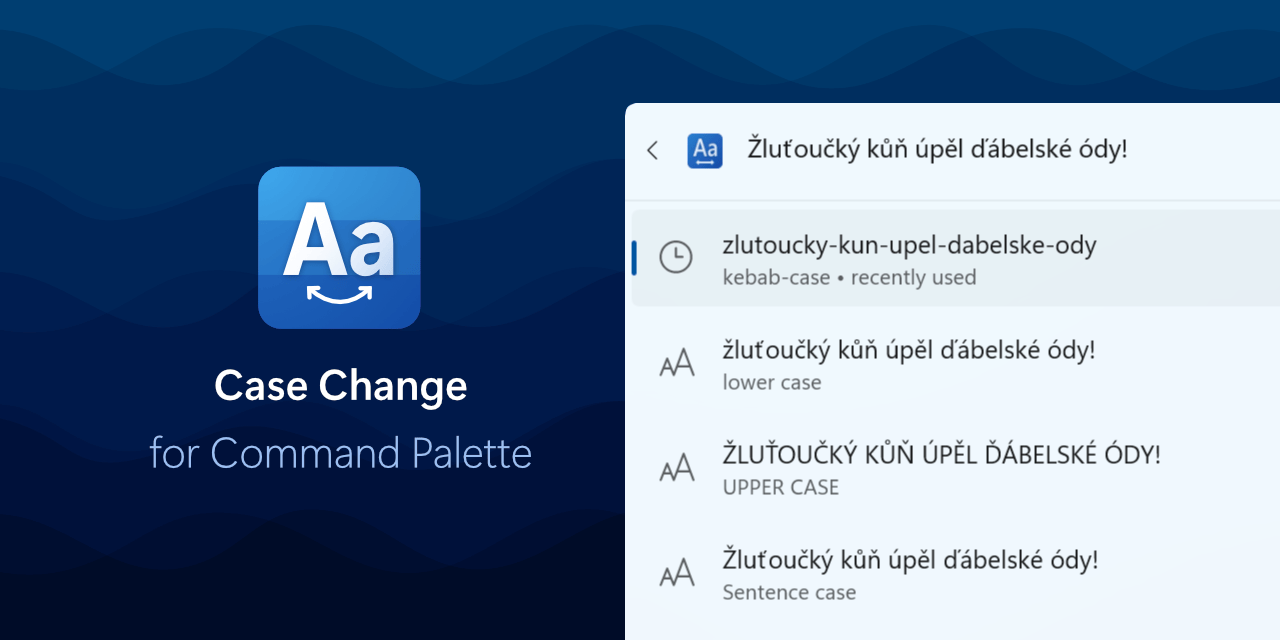Click the letter-case icon beside the UPPER CASE result
1280x640 pixels.
[x=677, y=468]
